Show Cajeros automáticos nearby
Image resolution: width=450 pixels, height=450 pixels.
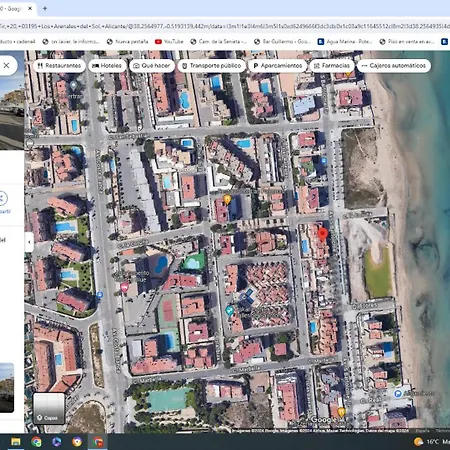tap(394, 66)
